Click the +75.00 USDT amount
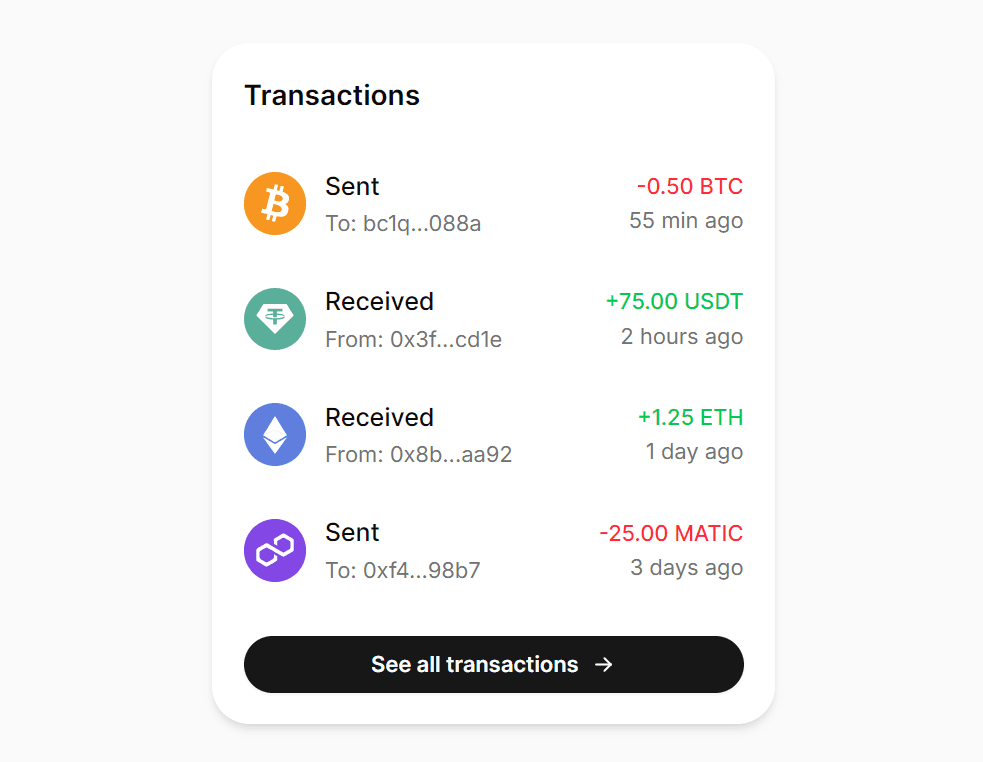This screenshot has height=762, width=983. click(675, 301)
